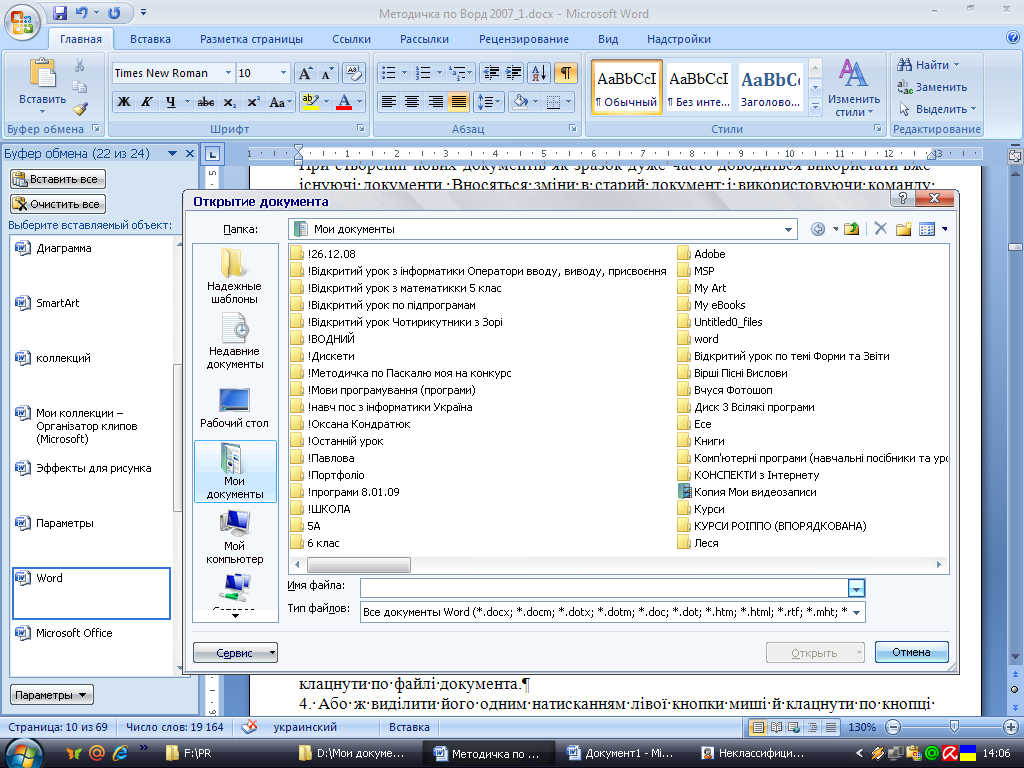The height and width of the screenshot is (768, 1024).
Task: Click Найти in Editing group
Action: point(927,65)
